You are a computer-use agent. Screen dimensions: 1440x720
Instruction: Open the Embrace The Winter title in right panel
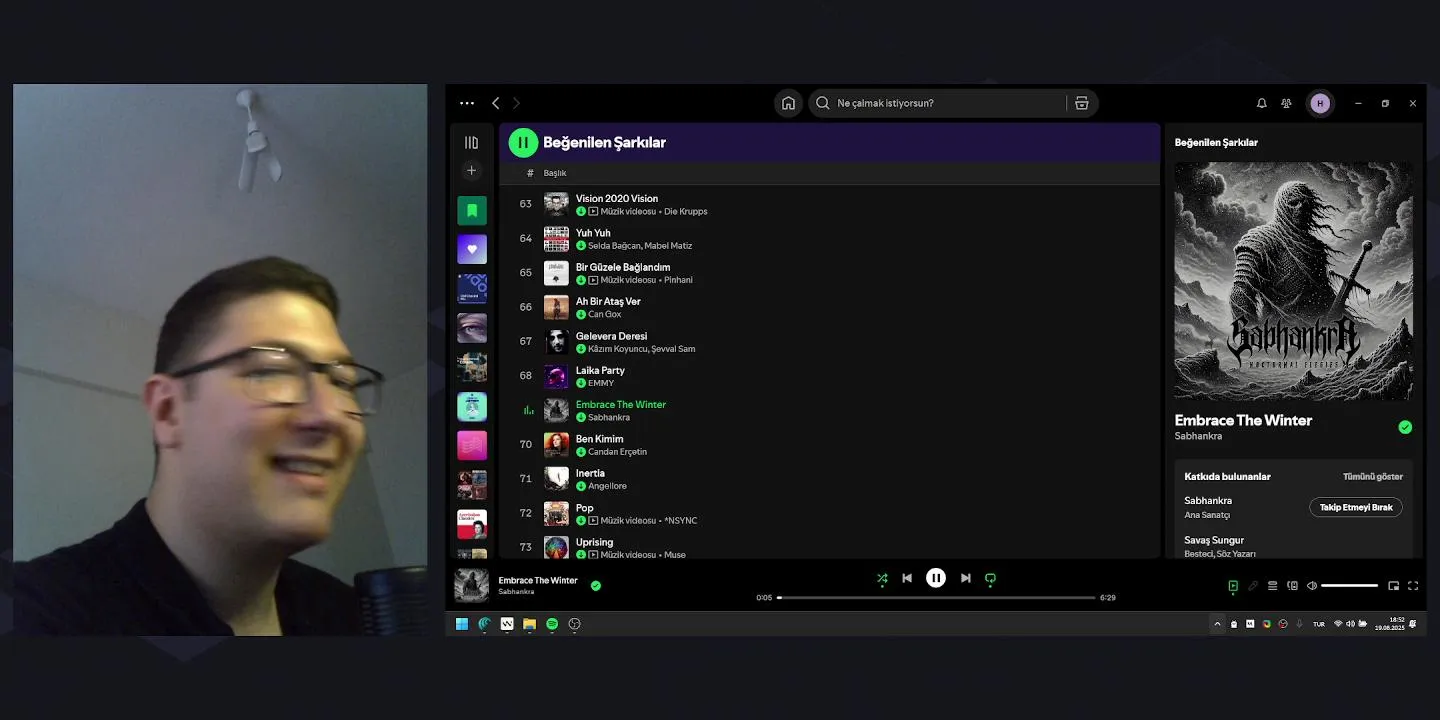click(x=1243, y=421)
